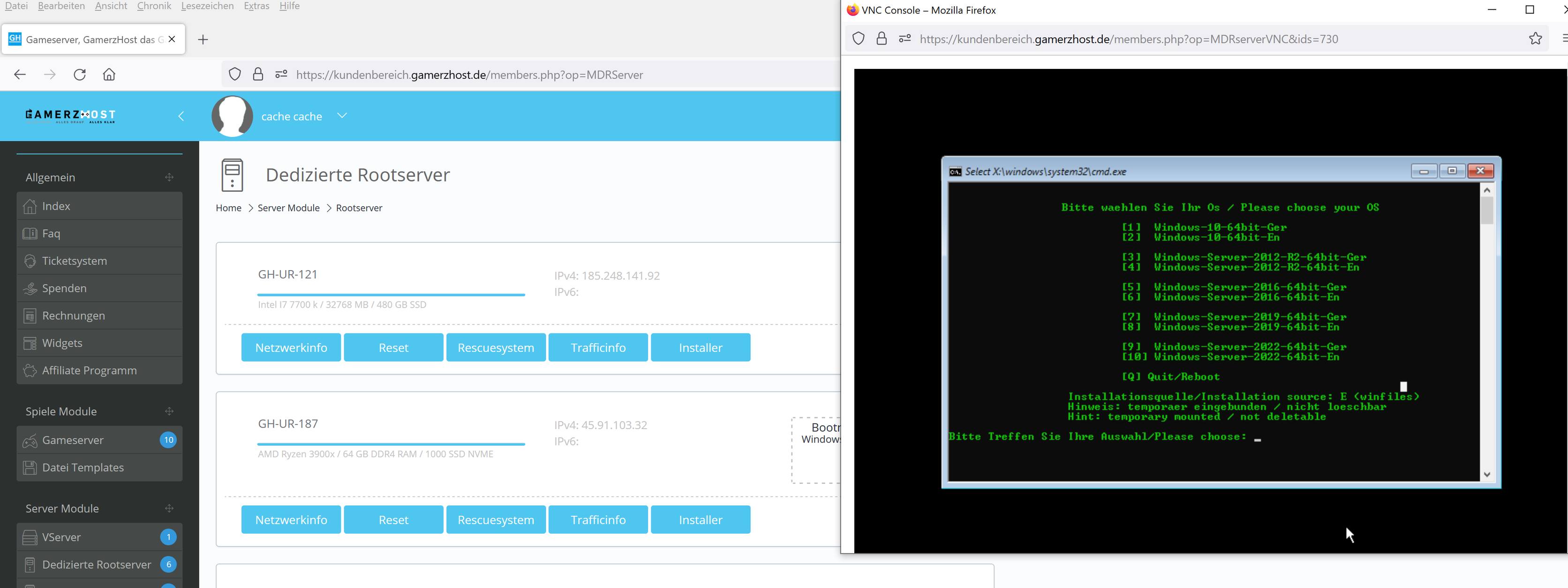Open site permissions icon in VNC Console window
1568x588 pixels.
click(905, 38)
